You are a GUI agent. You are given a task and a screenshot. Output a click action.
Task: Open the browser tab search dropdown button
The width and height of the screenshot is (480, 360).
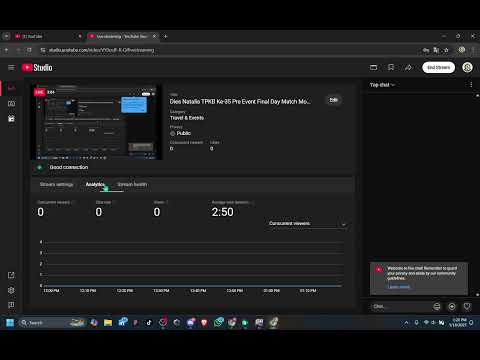[x=6, y=36]
